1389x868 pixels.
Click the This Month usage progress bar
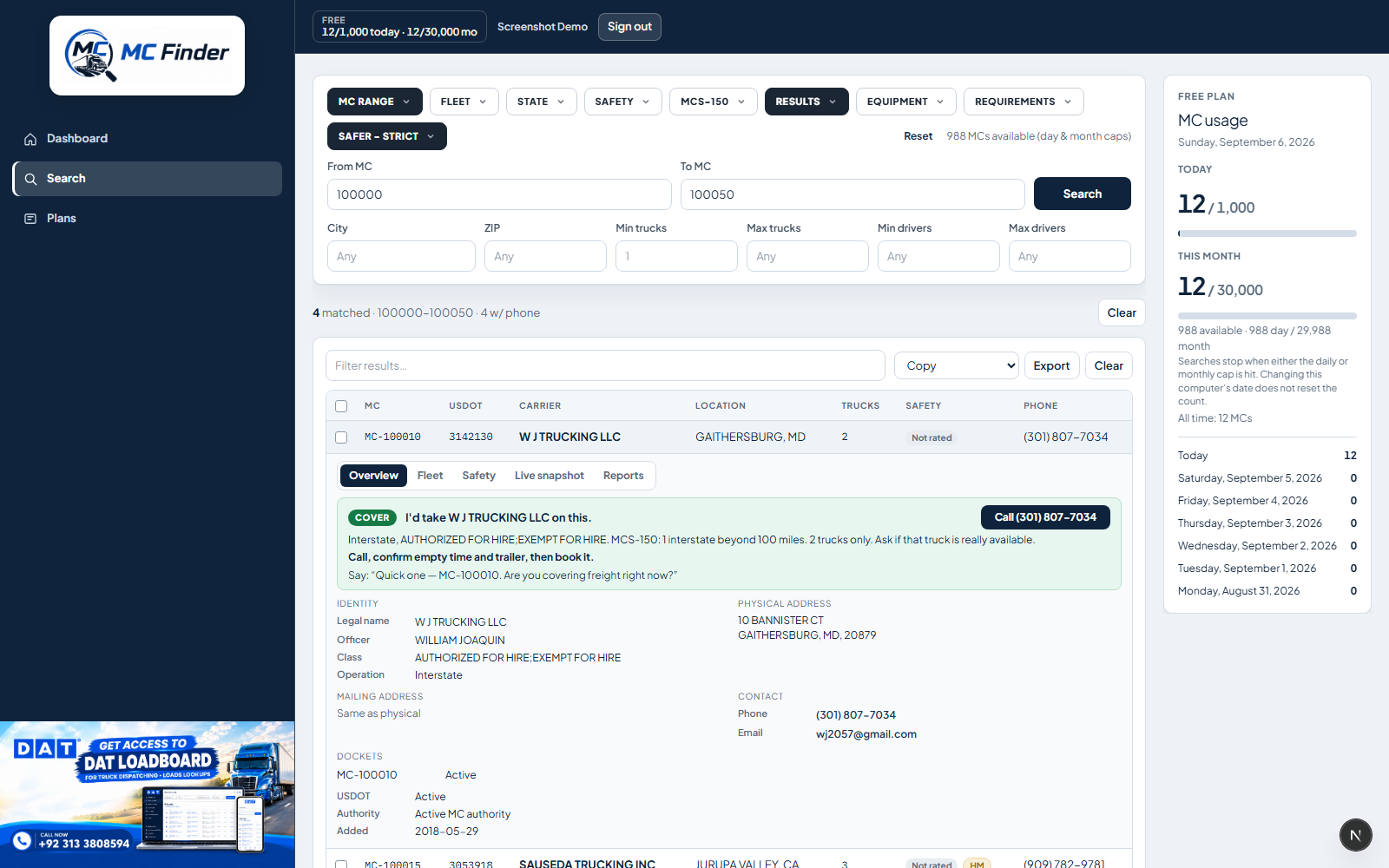(1267, 316)
